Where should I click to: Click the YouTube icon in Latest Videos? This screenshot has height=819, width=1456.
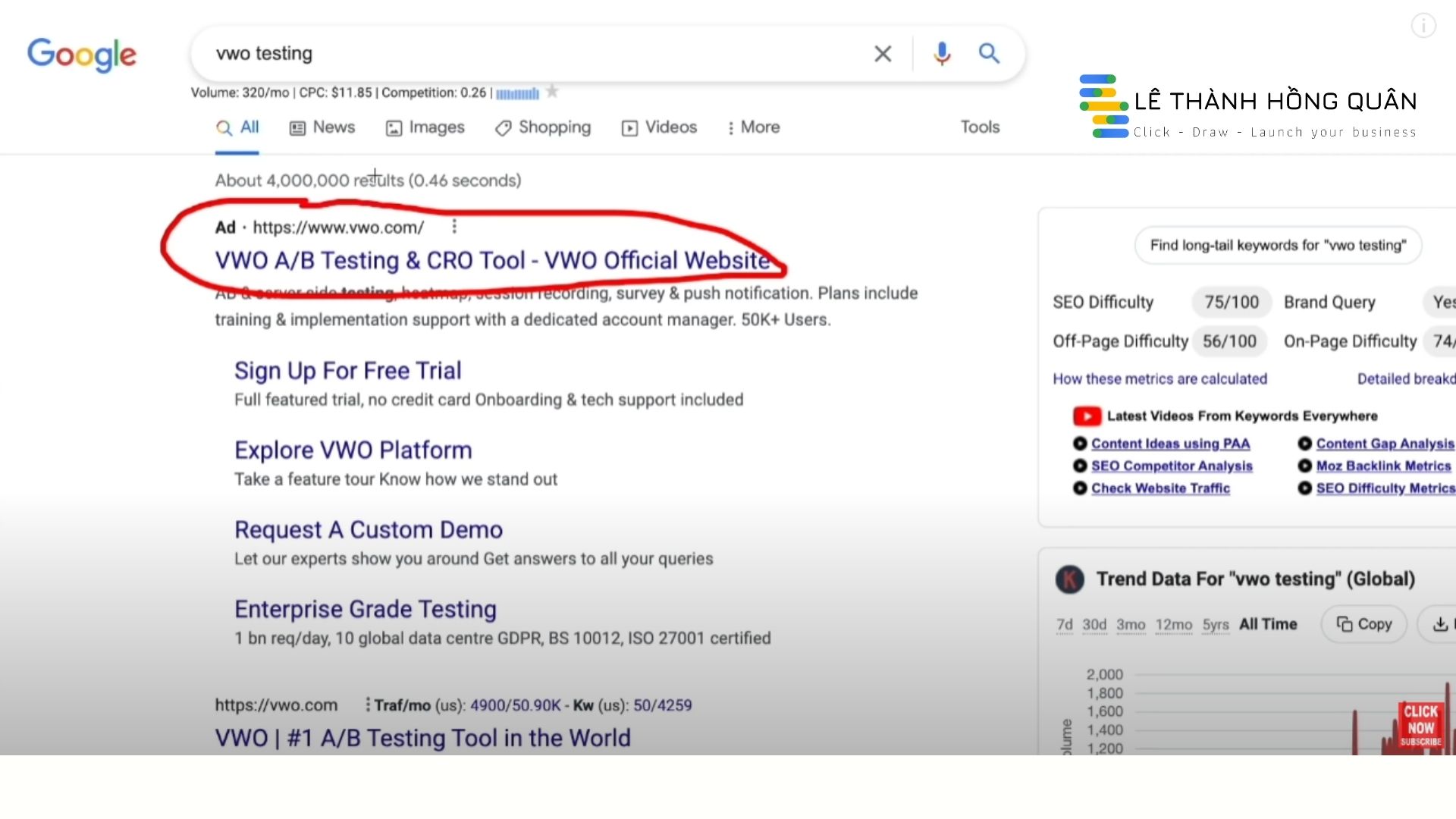(x=1087, y=416)
